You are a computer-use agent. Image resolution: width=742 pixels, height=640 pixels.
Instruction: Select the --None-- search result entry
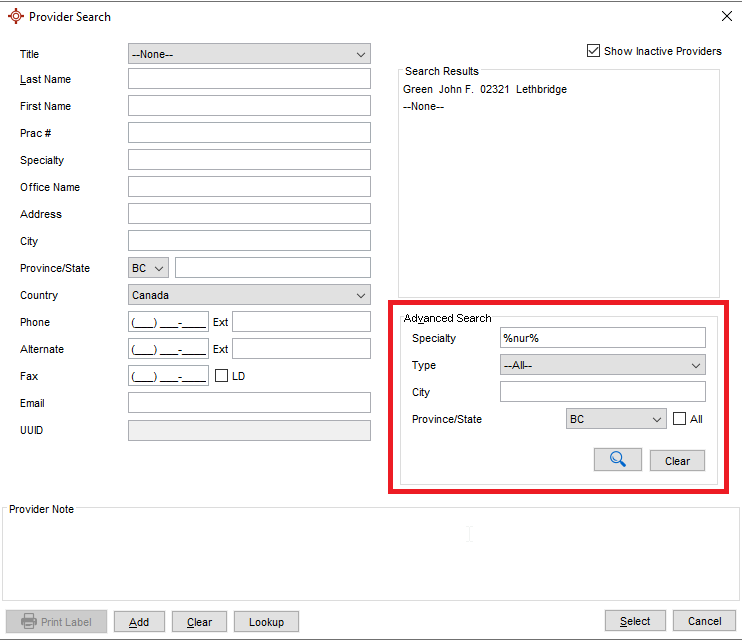coord(423,106)
